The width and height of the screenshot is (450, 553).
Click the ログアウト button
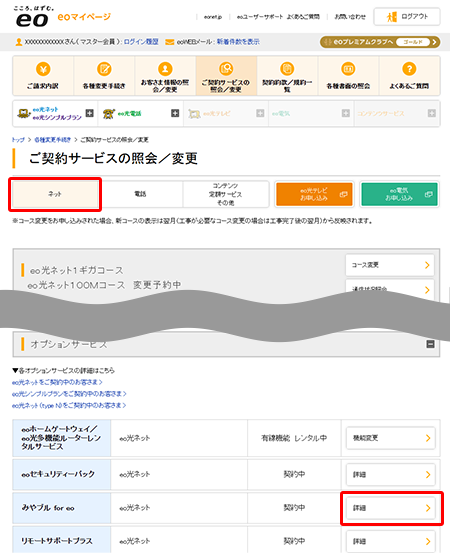(407, 17)
